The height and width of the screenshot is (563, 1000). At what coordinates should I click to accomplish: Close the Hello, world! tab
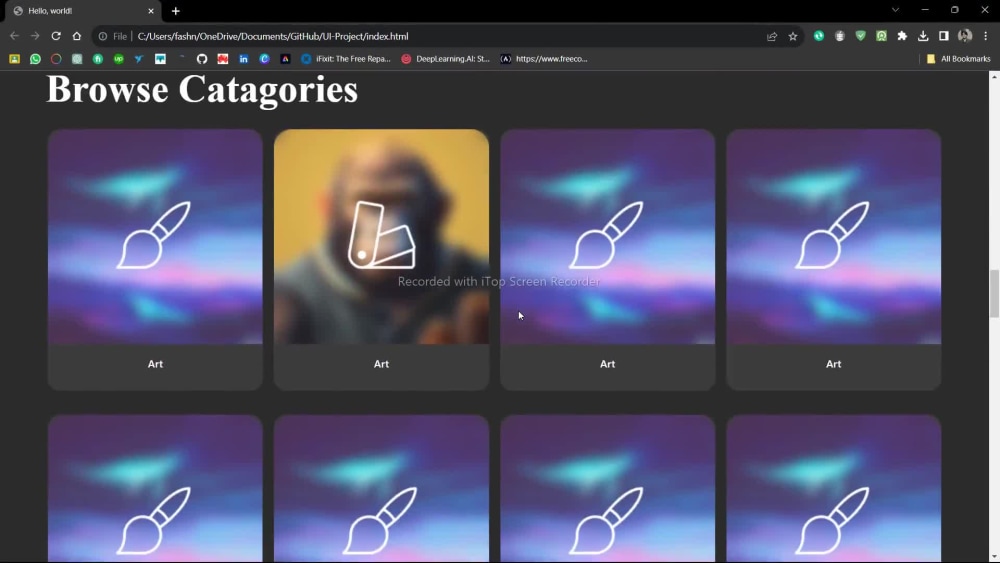click(151, 11)
